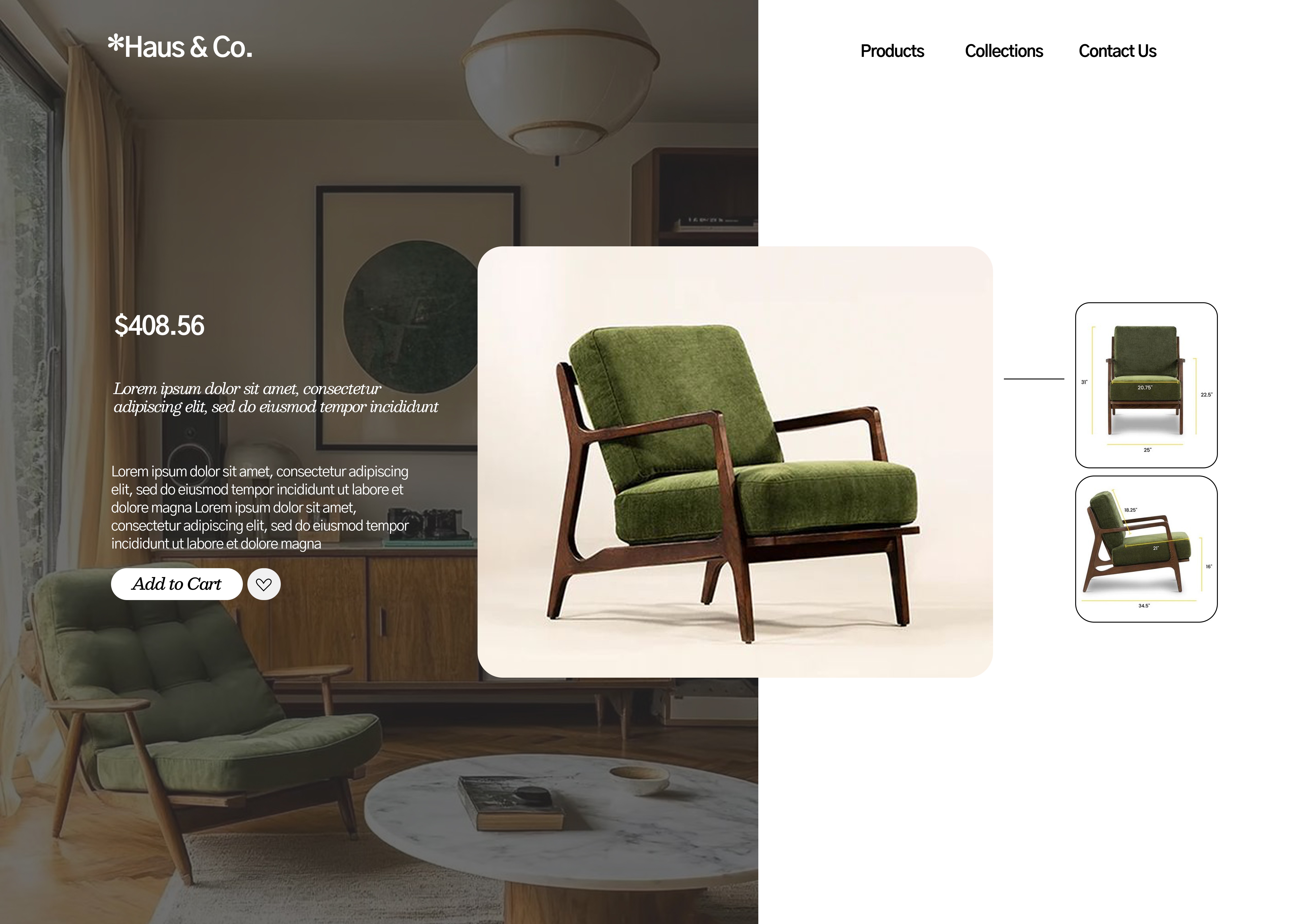Click the 20.75" seat width label

[1145, 388]
